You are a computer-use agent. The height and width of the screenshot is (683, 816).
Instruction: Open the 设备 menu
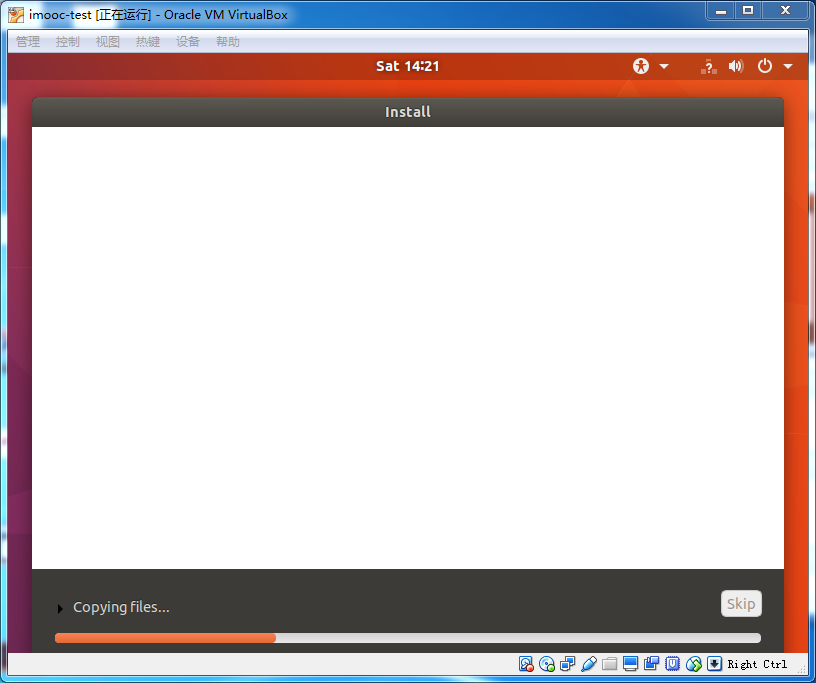188,42
